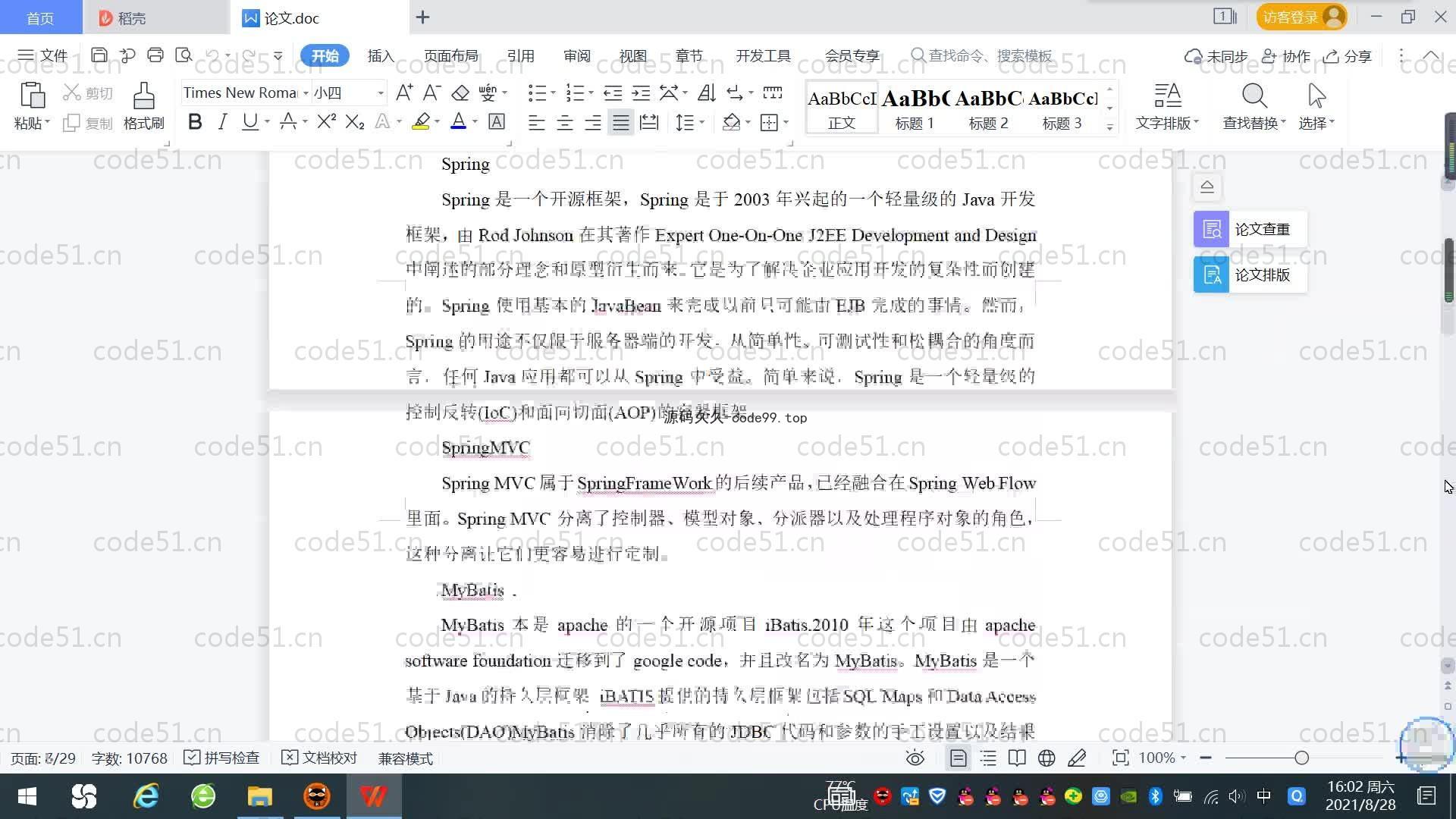Toggle underline formatting
This screenshot has height=819, width=1456.
(249, 121)
